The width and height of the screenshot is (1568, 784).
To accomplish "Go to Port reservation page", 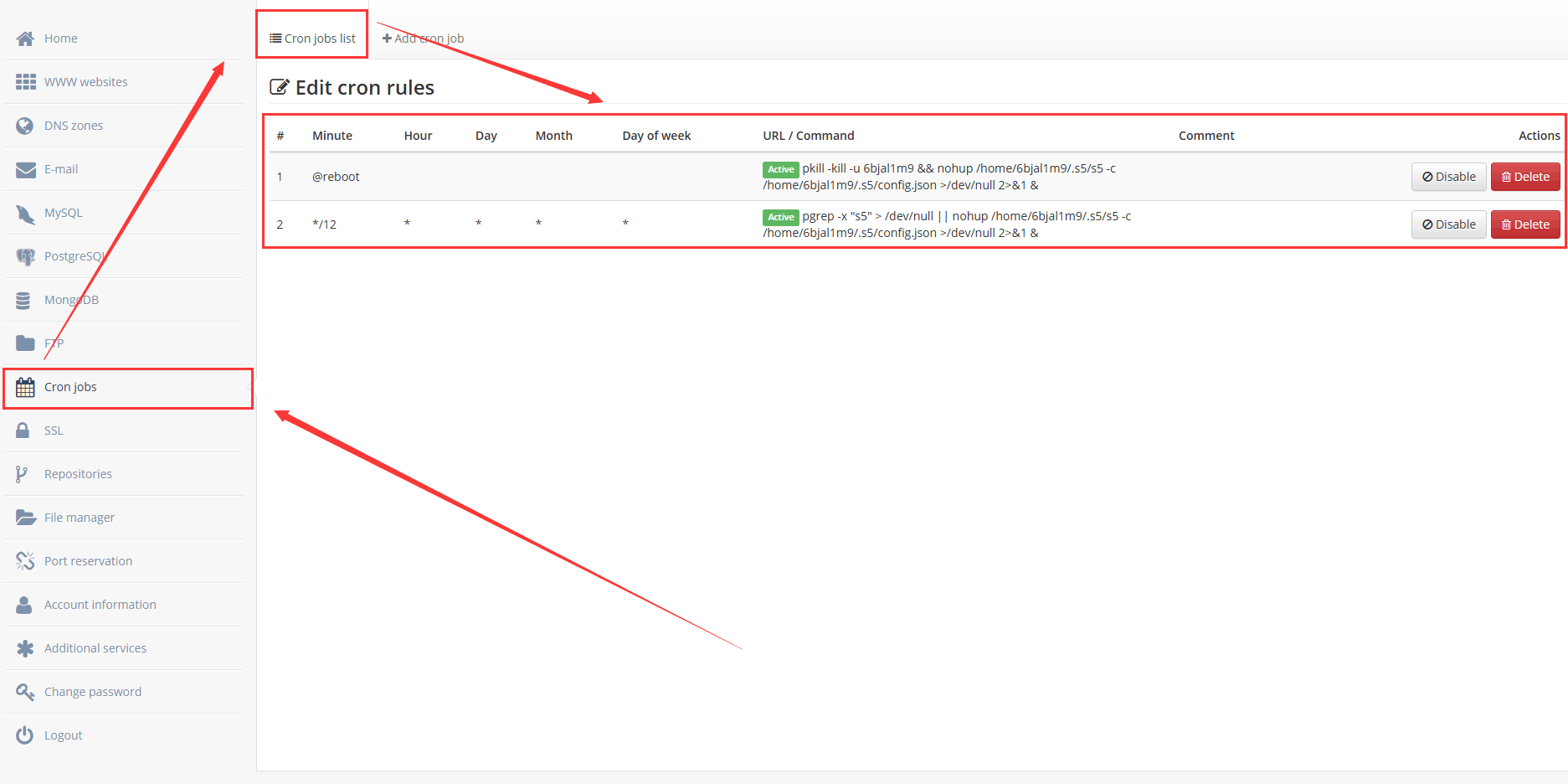I will (x=88, y=561).
